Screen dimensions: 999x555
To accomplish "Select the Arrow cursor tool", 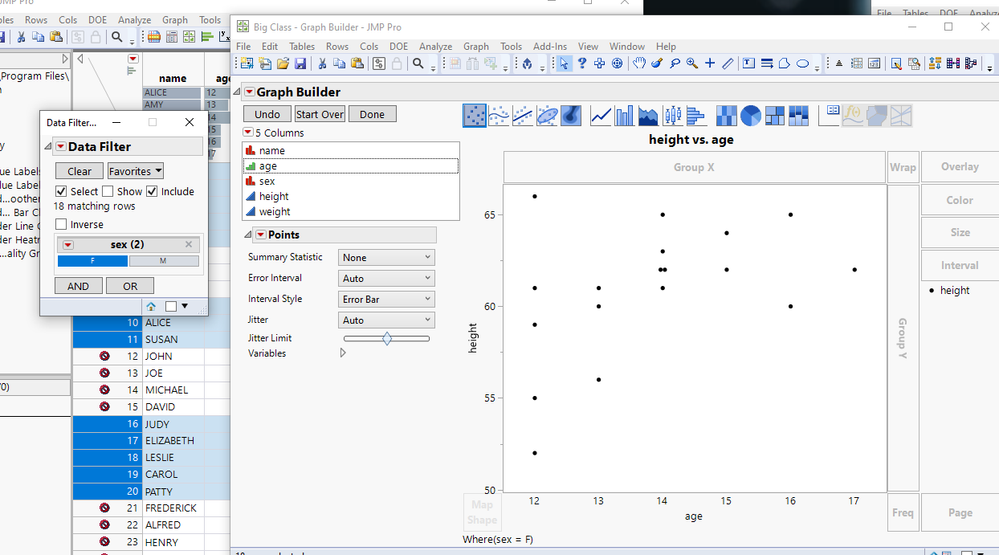I will tap(564, 64).
